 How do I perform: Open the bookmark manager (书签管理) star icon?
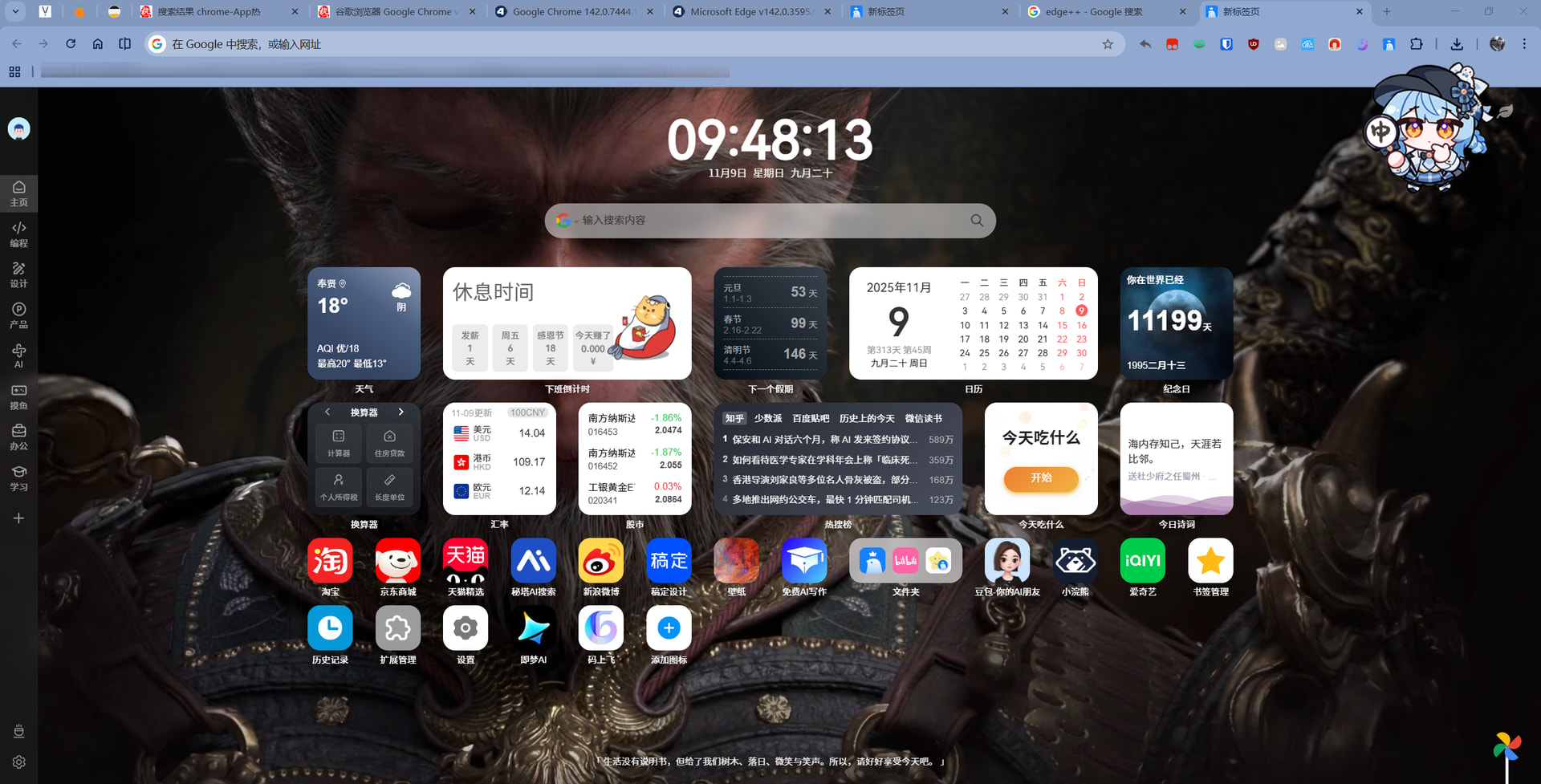(x=1210, y=561)
